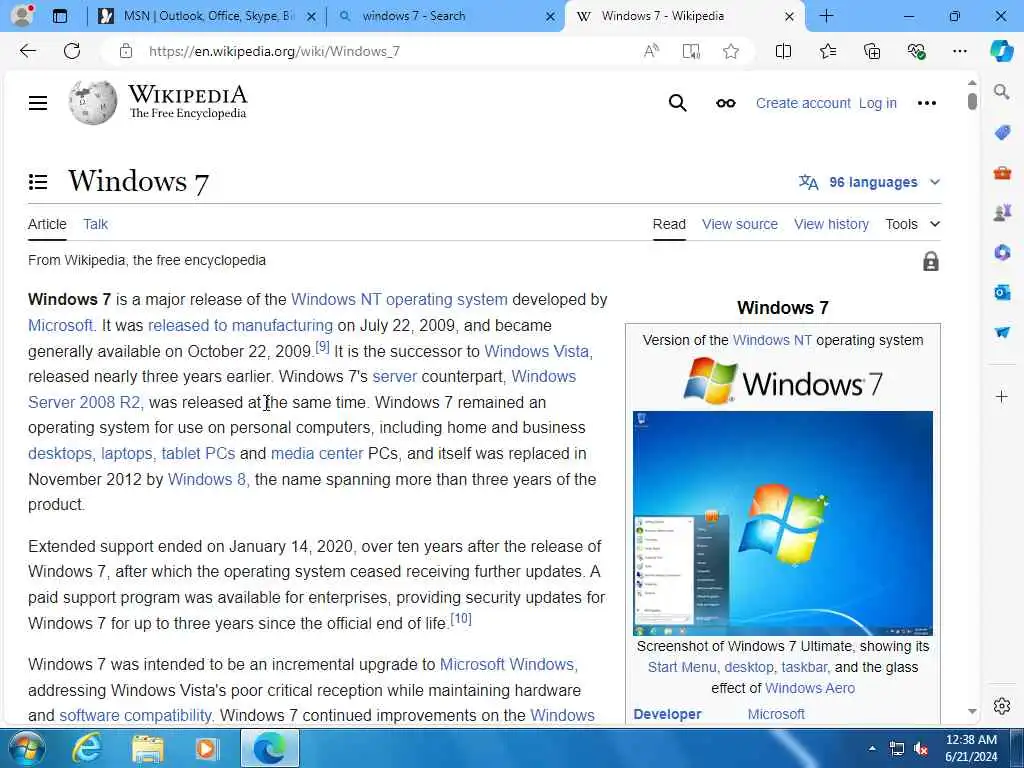The width and height of the screenshot is (1024, 768).
Task: Click the scrollbar down arrow
Action: pos(972,711)
